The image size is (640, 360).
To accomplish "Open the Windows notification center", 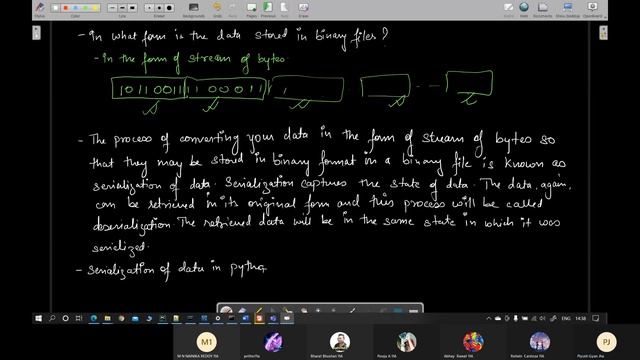I will pos(596,318).
